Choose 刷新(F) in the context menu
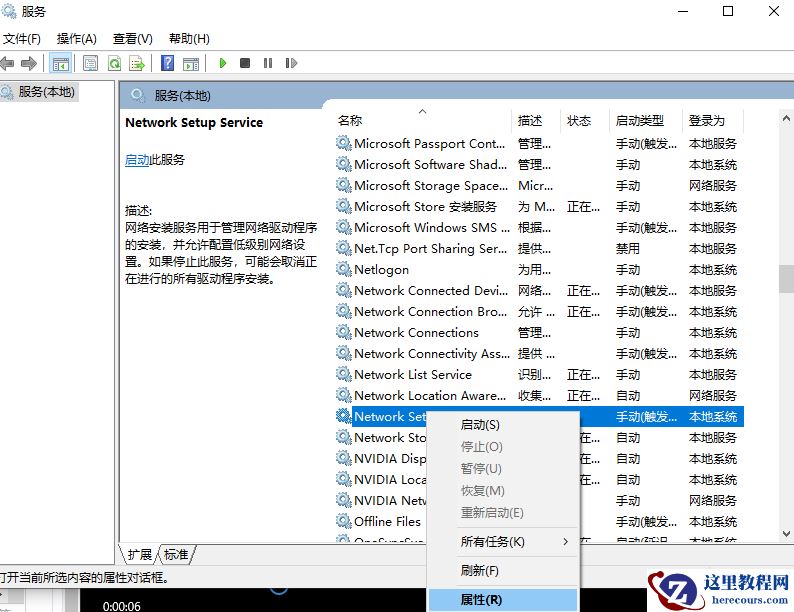Viewport: 794px width, 612px height. click(x=502, y=570)
